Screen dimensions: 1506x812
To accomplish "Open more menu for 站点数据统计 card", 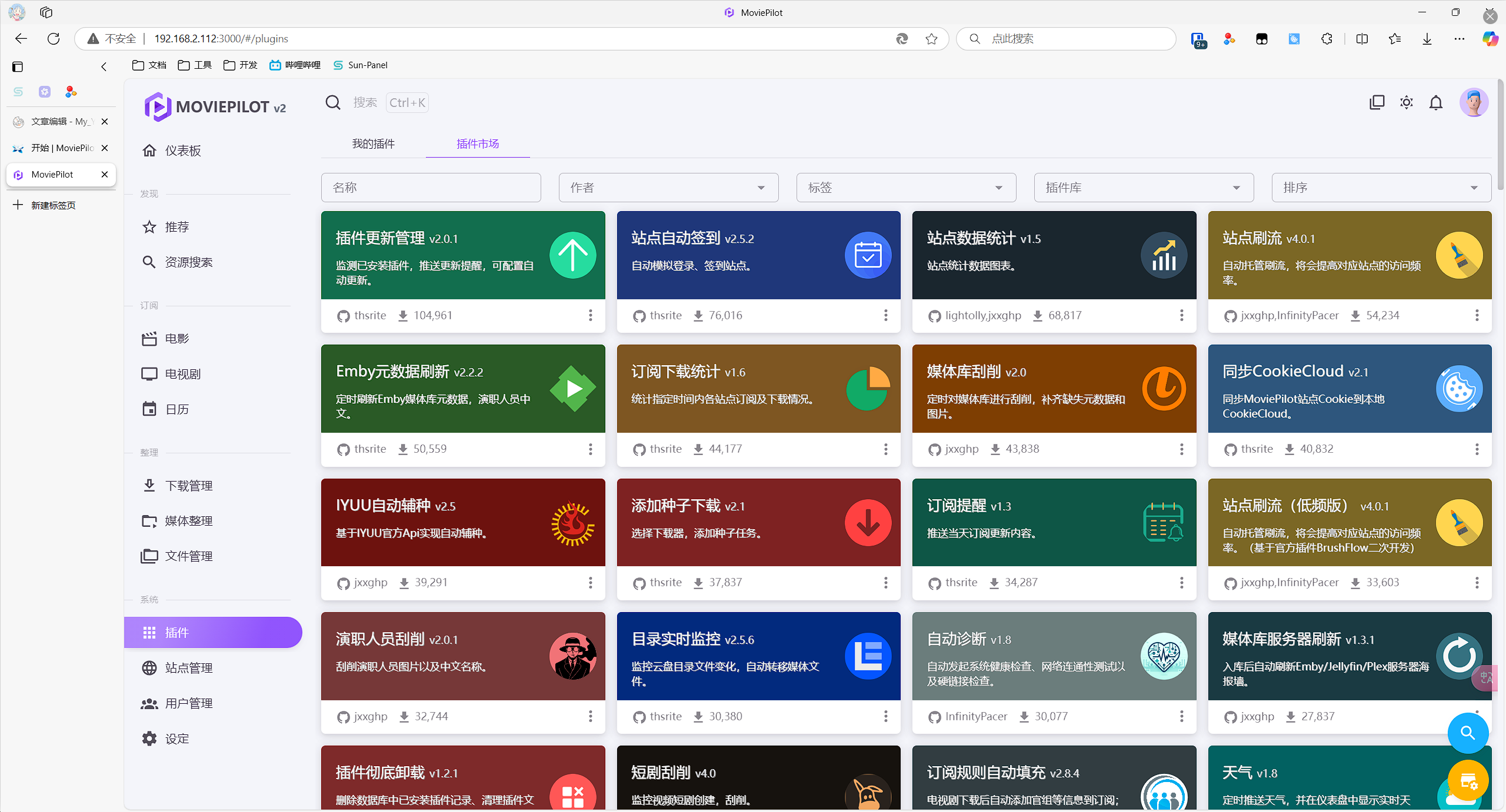I will pyautogui.click(x=1181, y=316).
